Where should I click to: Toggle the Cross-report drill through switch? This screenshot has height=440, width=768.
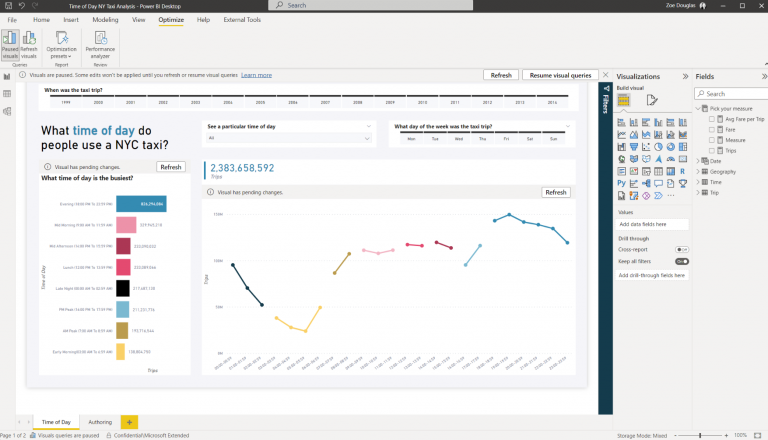tap(682, 249)
